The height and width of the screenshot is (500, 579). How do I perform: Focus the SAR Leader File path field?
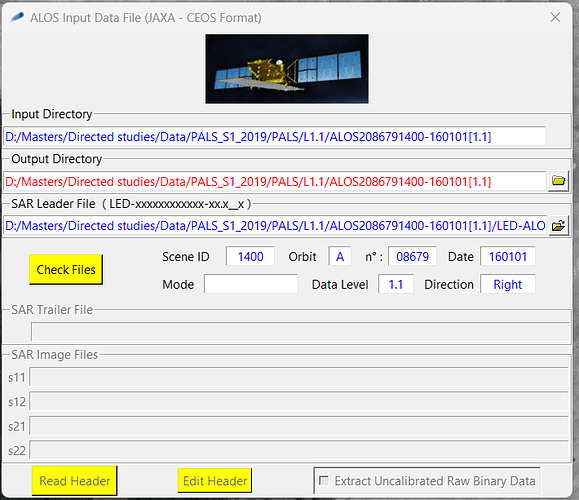click(275, 226)
